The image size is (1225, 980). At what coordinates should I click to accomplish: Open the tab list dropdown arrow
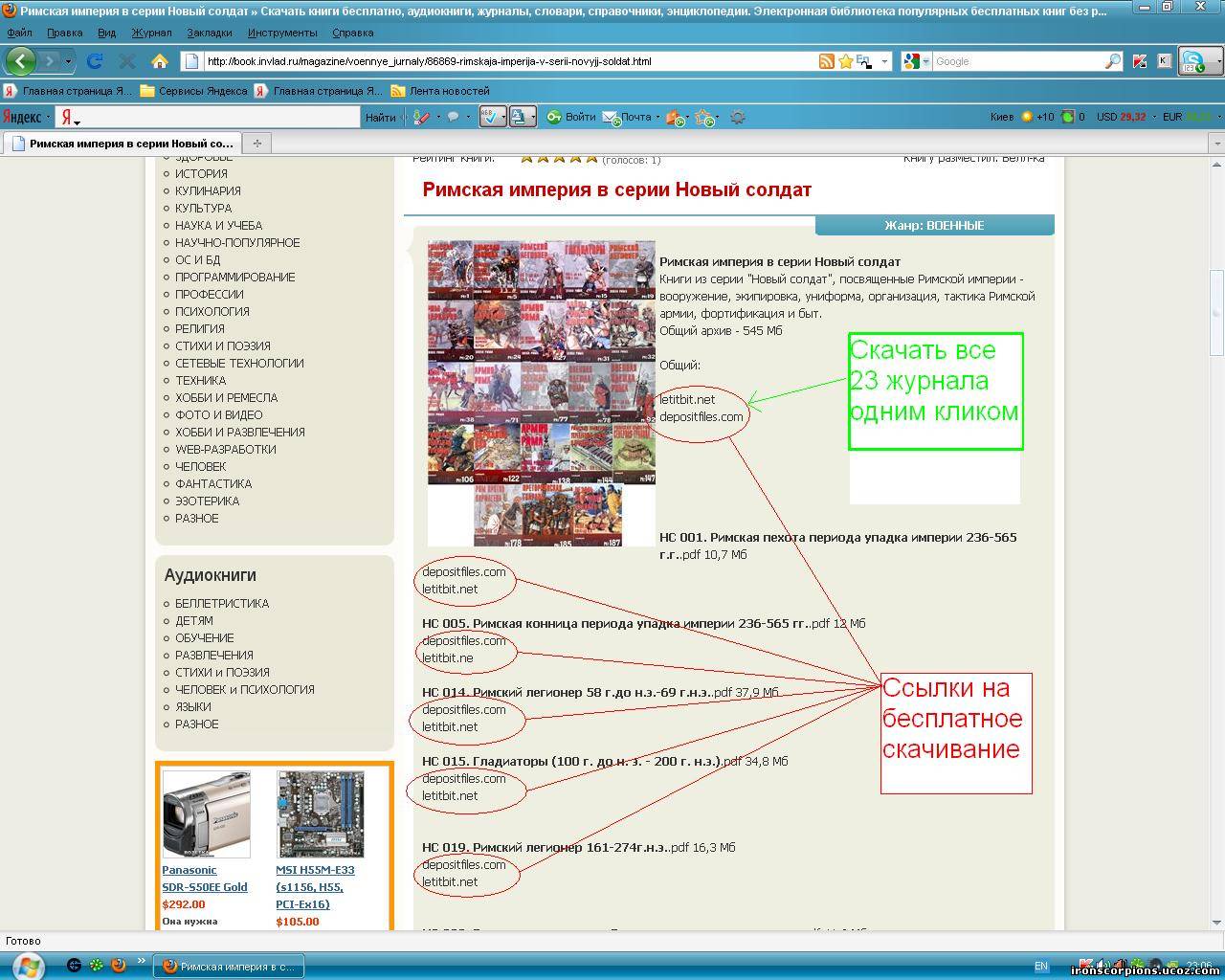pos(1217,143)
